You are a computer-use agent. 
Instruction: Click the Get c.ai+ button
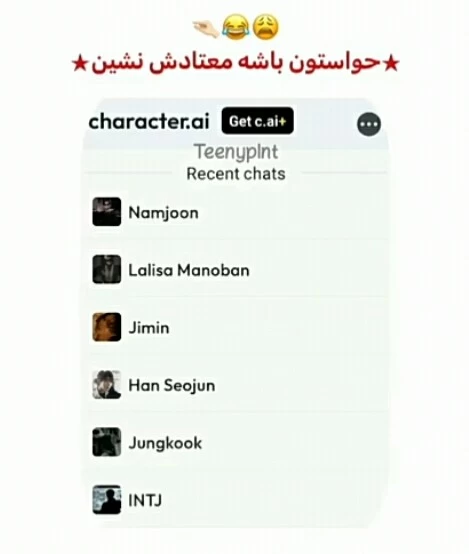[x=257, y=121]
